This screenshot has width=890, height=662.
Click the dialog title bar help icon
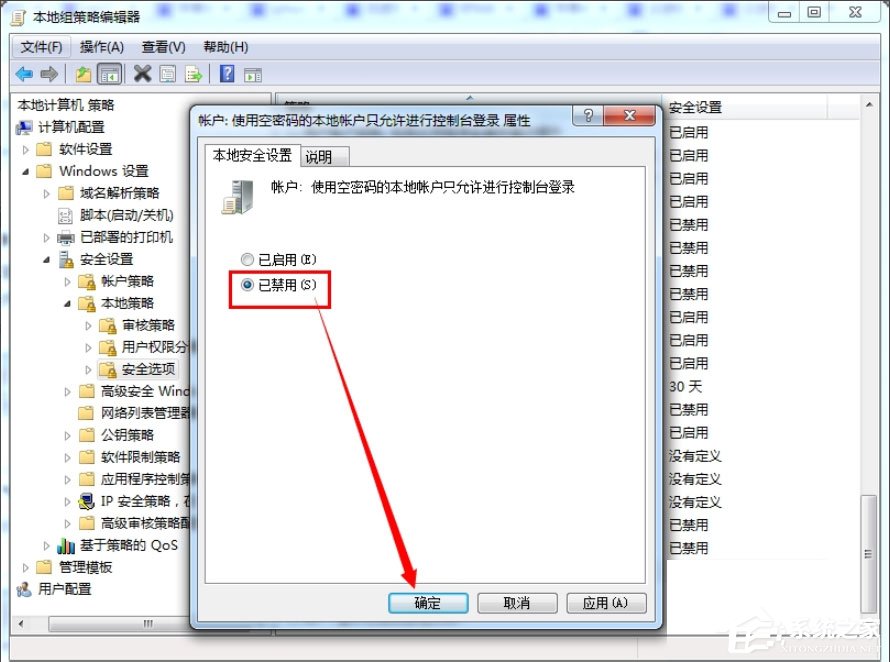(587, 116)
